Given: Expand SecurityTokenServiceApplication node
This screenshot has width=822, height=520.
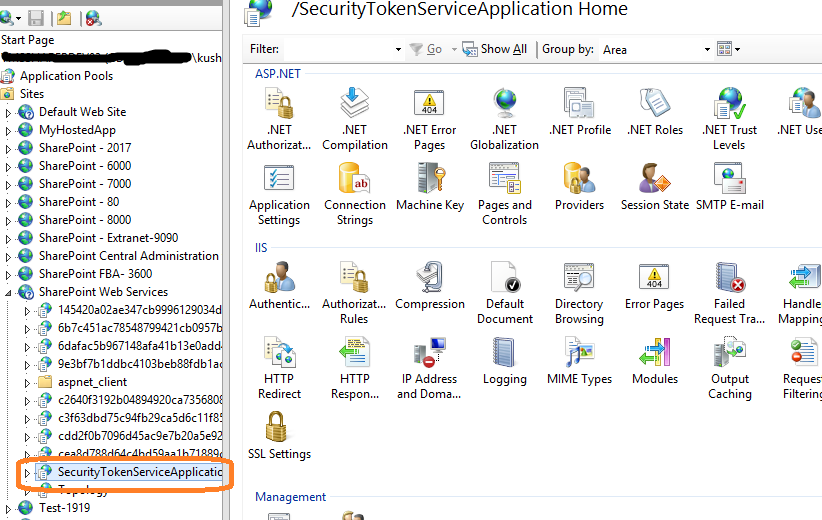Looking at the screenshot, I should [x=27, y=473].
